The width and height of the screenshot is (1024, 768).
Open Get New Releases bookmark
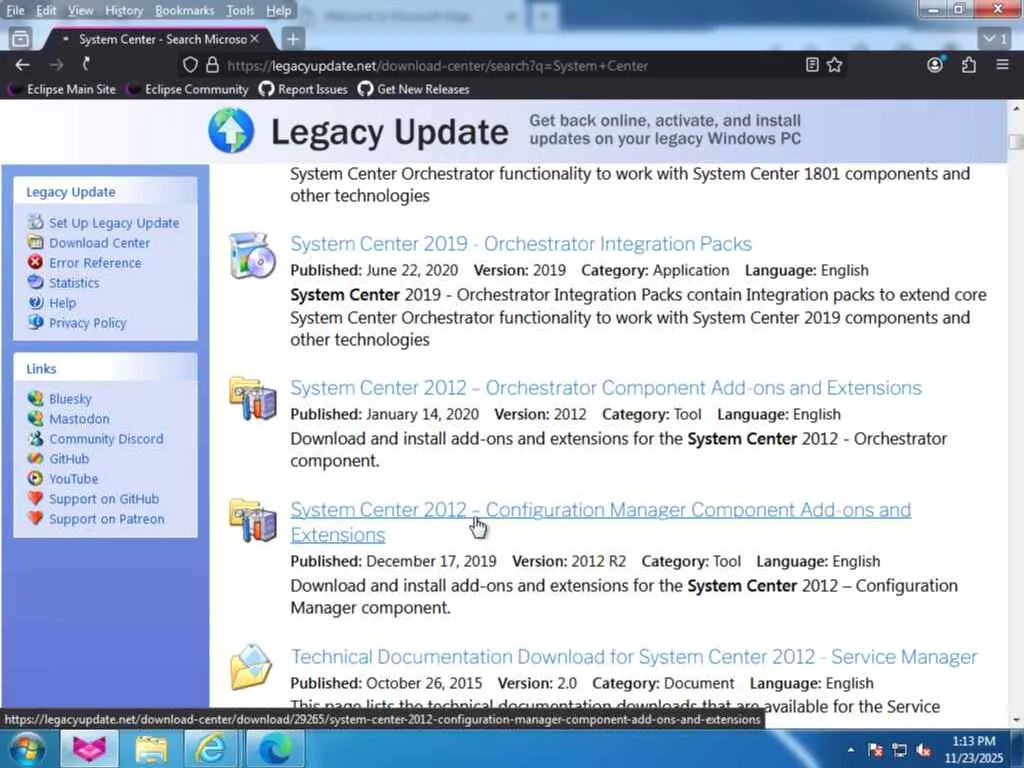[414, 89]
